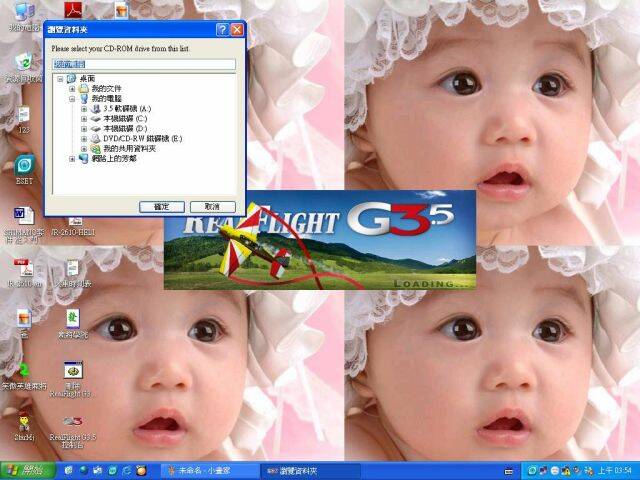
Task: Click the selected folder name text field
Action: coord(143,65)
